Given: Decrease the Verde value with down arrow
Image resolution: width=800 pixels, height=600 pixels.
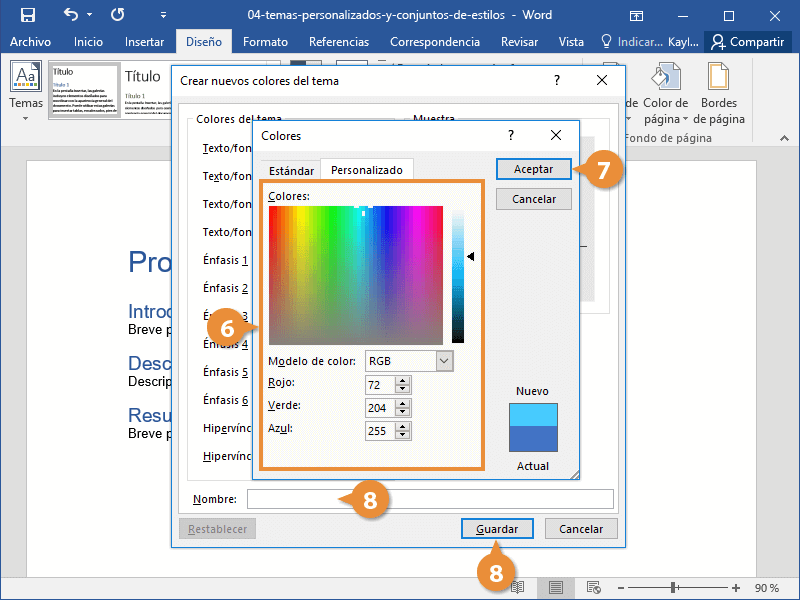Looking at the screenshot, I should [403, 412].
